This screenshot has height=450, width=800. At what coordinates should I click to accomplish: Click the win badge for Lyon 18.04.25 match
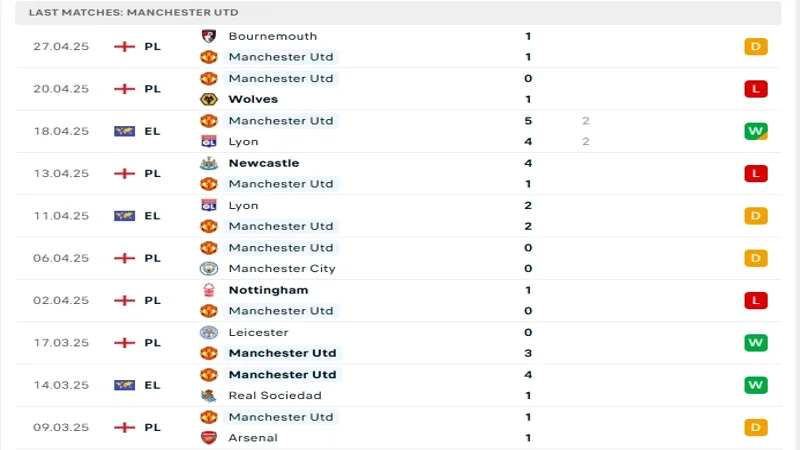[x=755, y=131]
